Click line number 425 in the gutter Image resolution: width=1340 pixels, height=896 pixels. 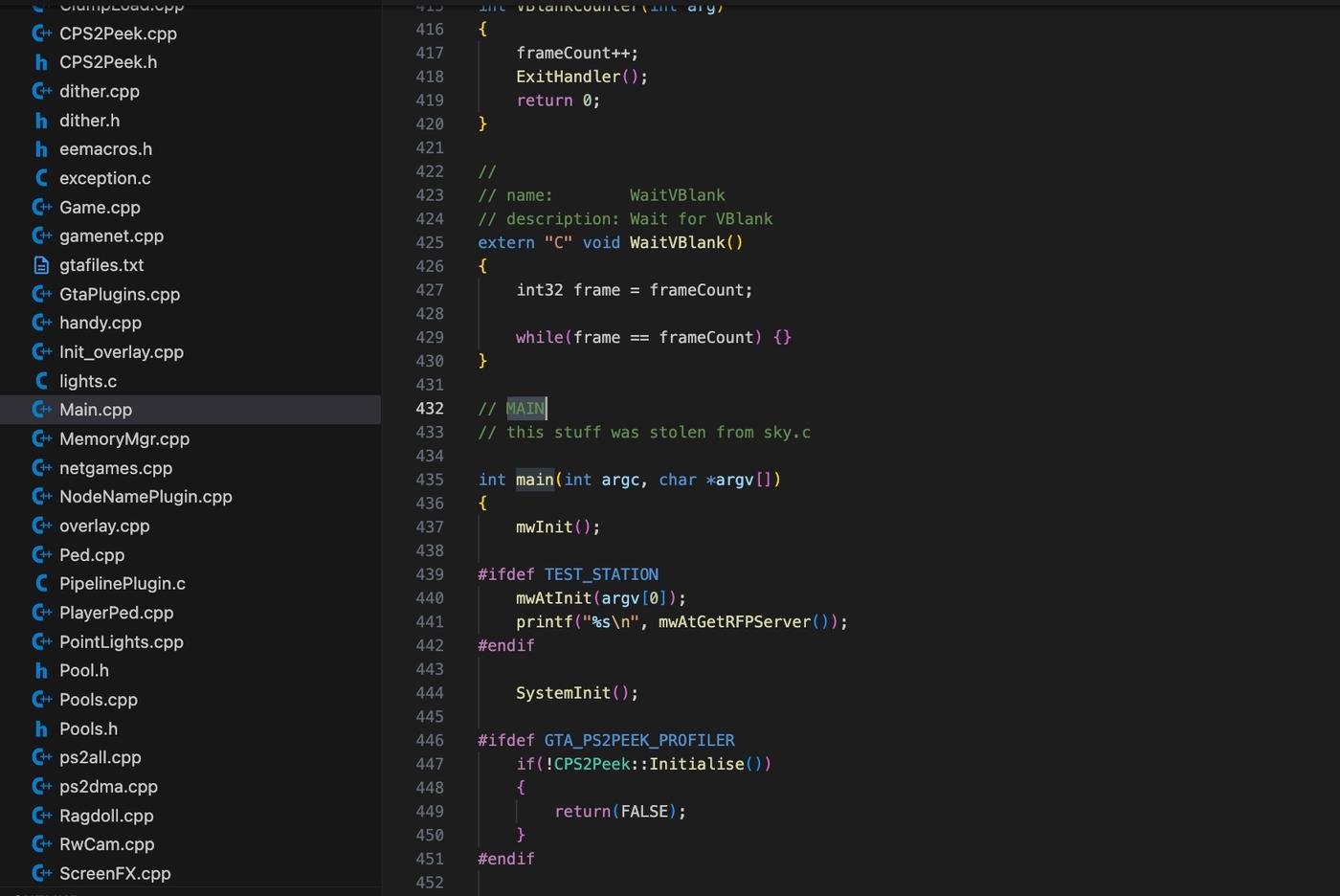430,242
